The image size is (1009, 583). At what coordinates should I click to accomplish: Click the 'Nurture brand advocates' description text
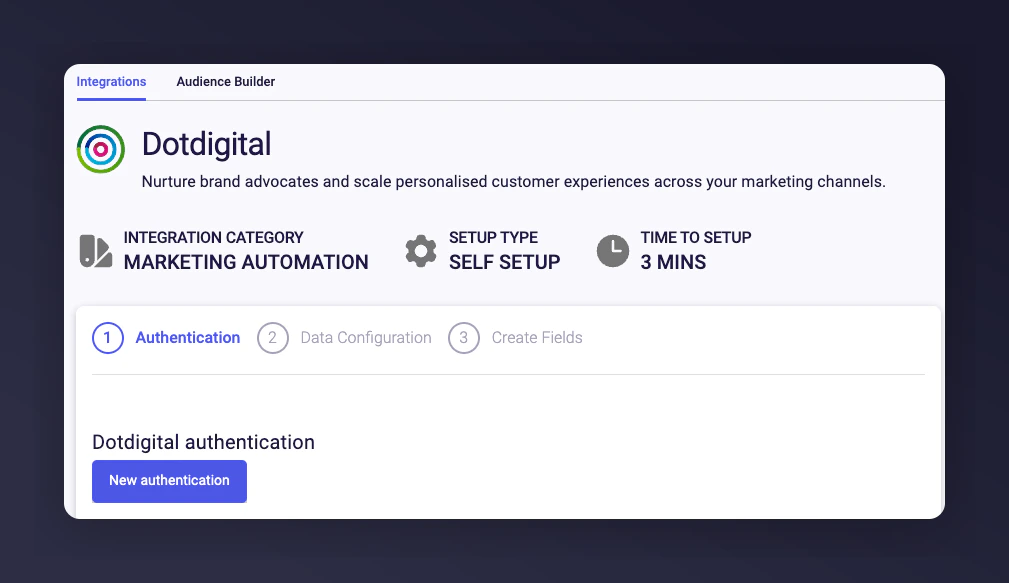tap(514, 181)
